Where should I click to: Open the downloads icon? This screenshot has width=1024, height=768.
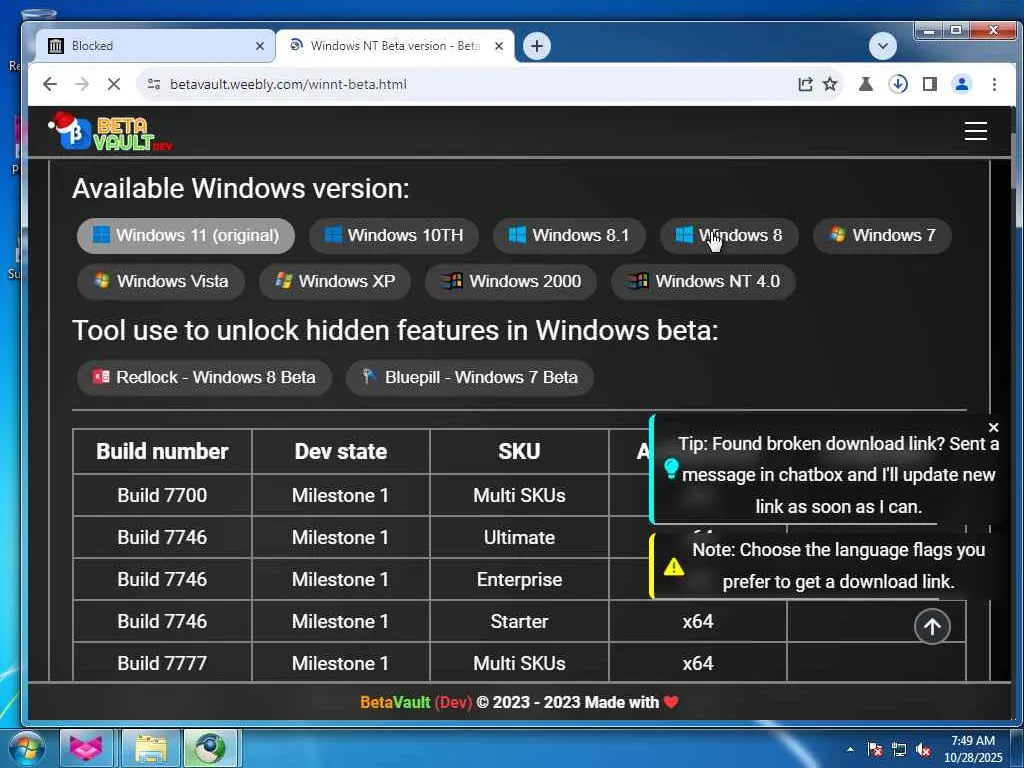898,84
